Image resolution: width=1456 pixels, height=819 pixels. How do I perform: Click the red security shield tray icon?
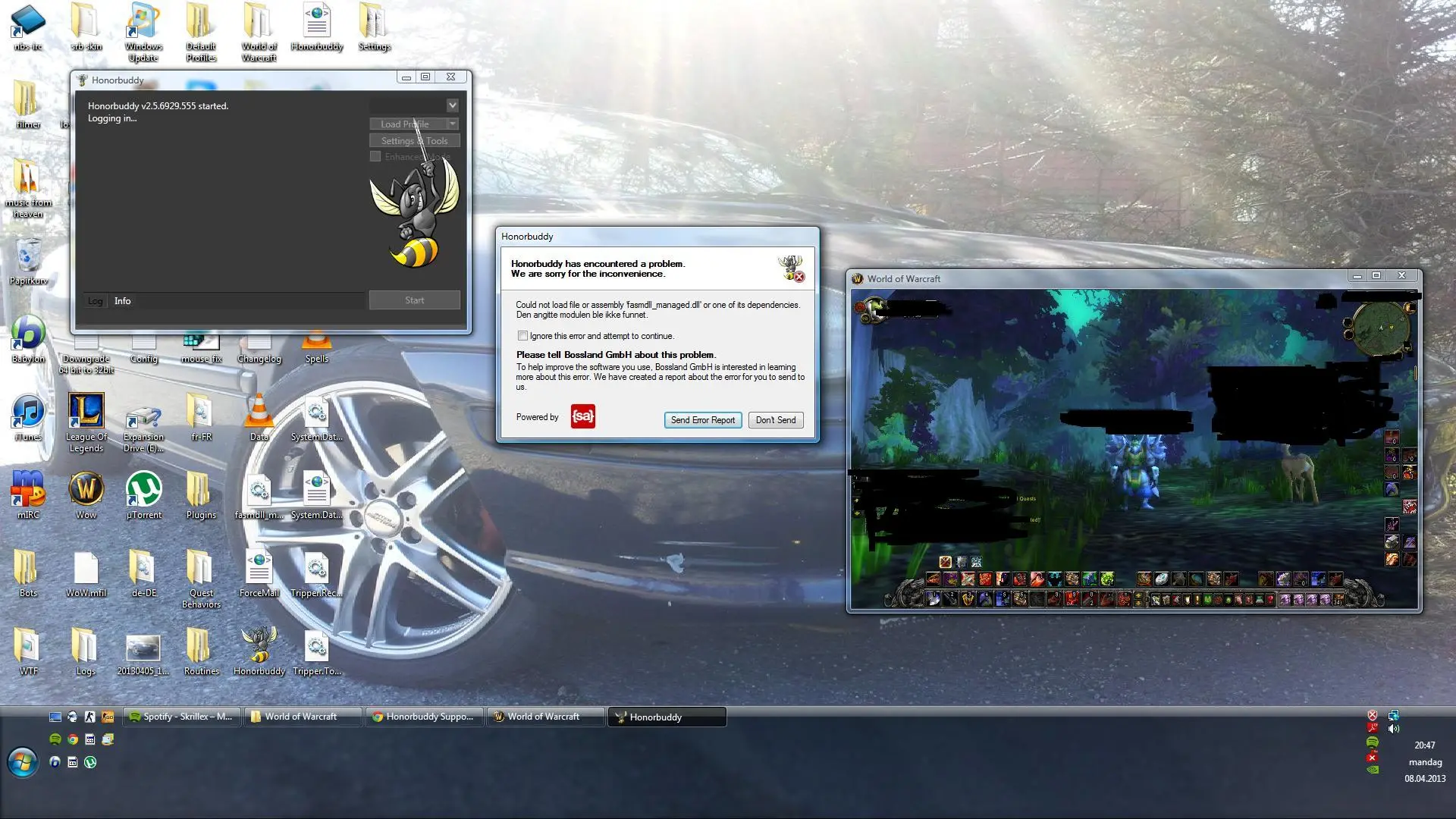tap(1373, 715)
